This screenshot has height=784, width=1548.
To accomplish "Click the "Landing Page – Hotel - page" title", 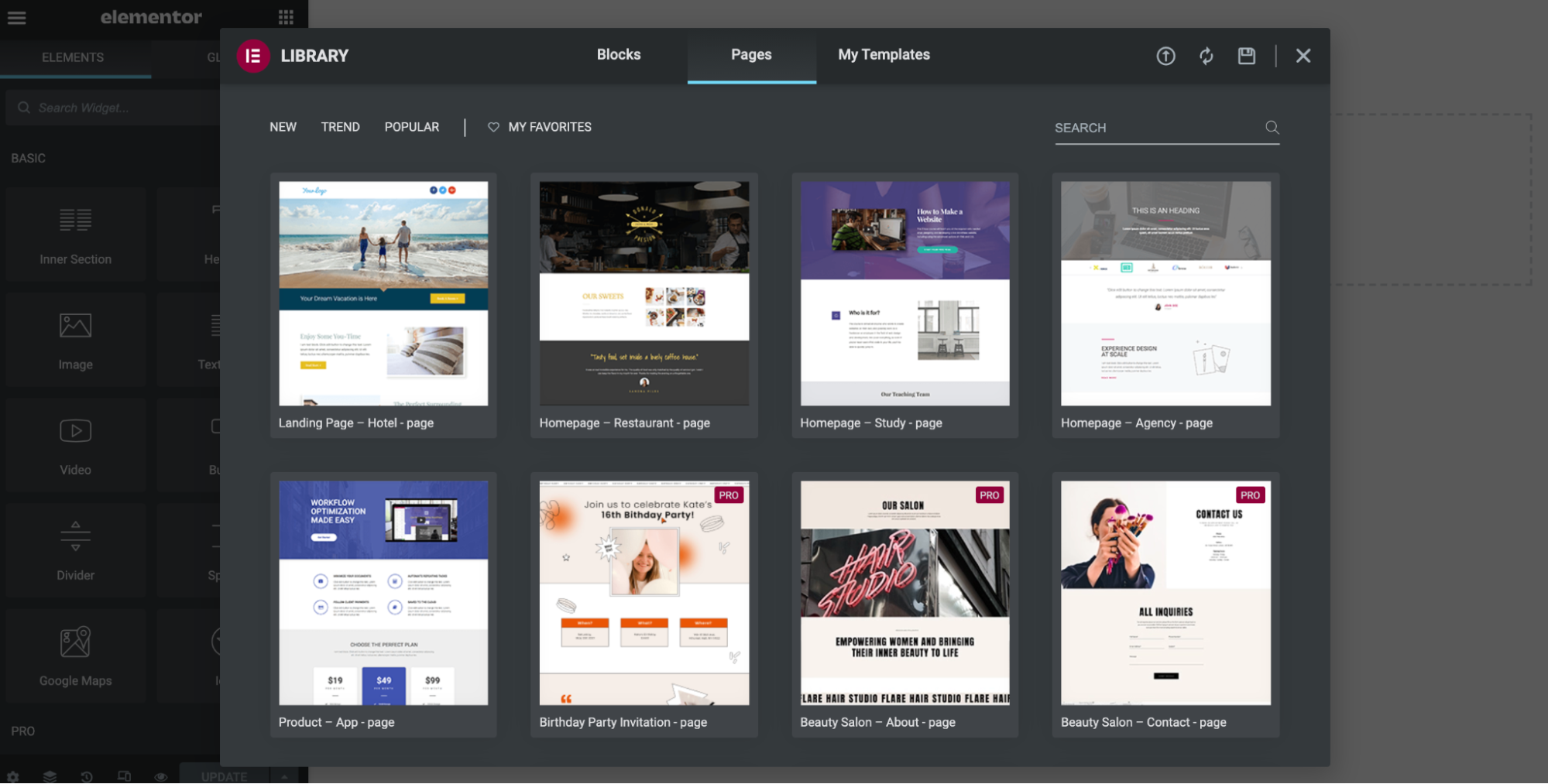I will pyautogui.click(x=356, y=423).
